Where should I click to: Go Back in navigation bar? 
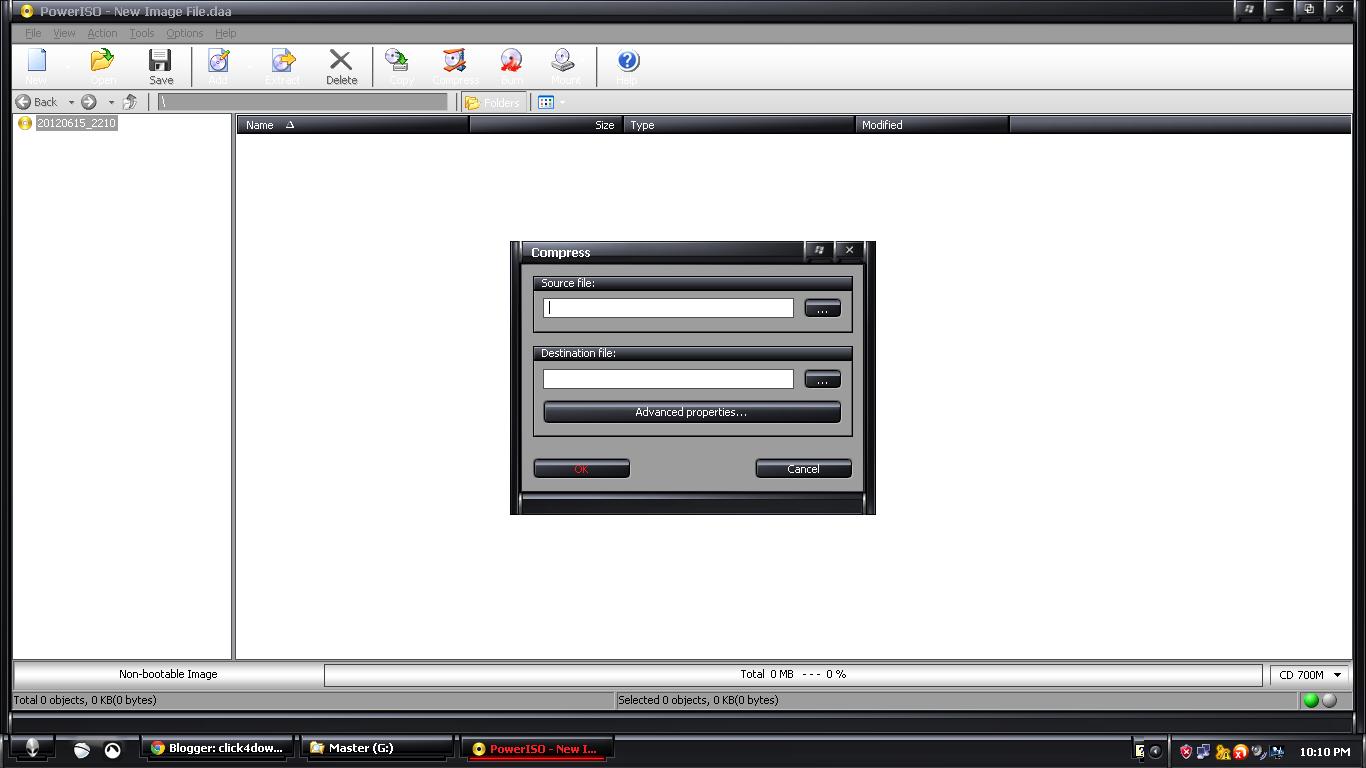click(x=37, y=102)
